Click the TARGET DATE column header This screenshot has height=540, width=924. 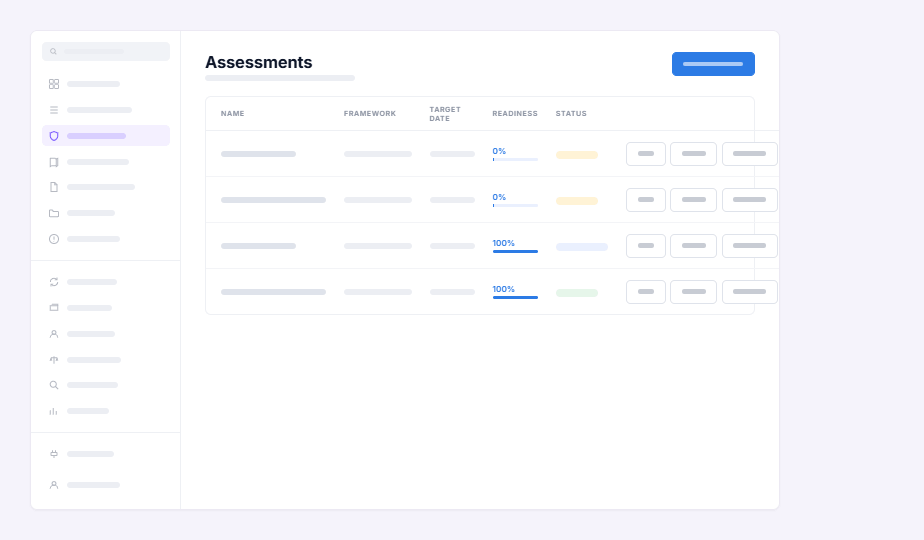coord(445,114)
